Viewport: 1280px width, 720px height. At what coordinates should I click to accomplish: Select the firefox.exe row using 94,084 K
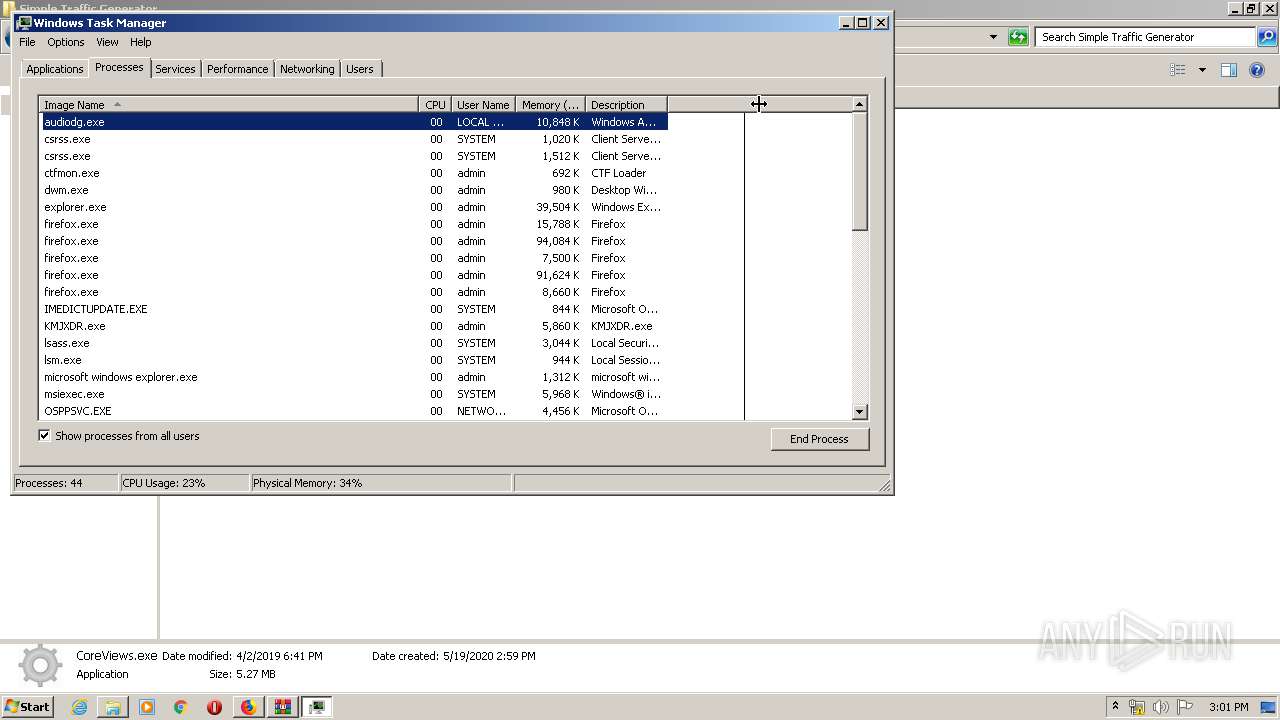(354, 241)
